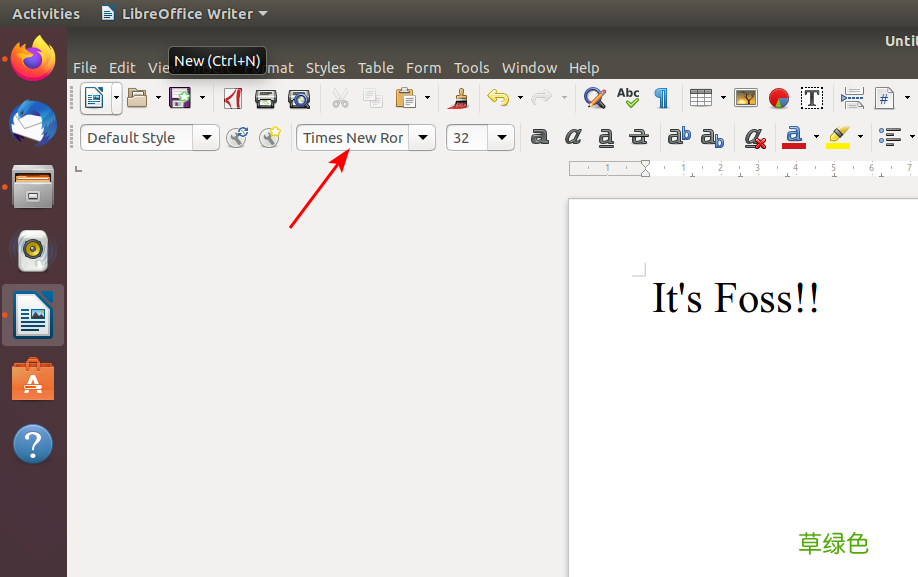The width and height of the screenshot is (918, 577).
Task: Open the Tools menu
Action: pyautogui.click(x=471, y=68)
